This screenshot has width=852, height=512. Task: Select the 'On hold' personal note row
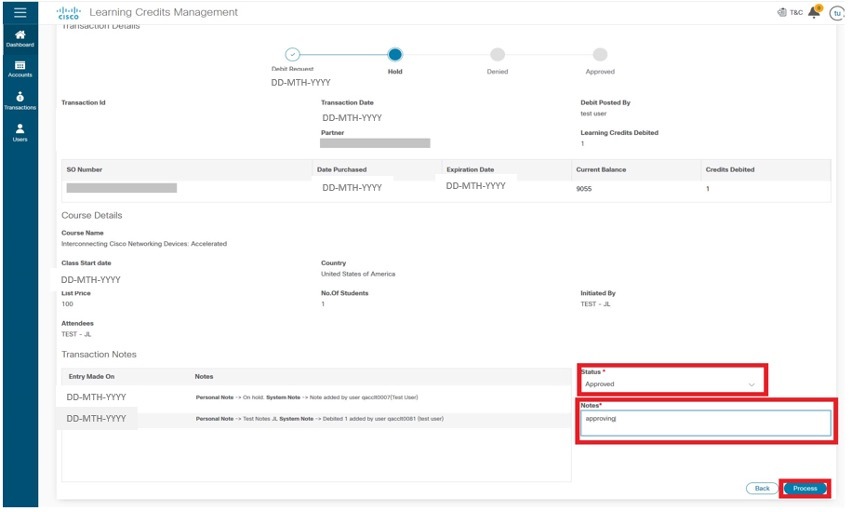316,397
